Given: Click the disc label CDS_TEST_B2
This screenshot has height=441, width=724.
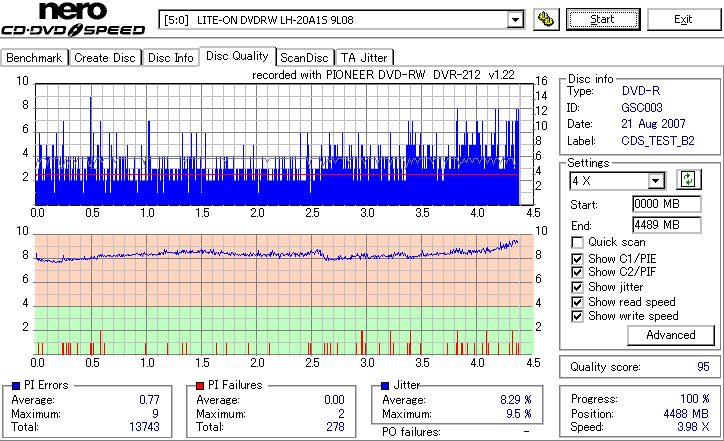Looking at the screenshot, I should (658, 141).
